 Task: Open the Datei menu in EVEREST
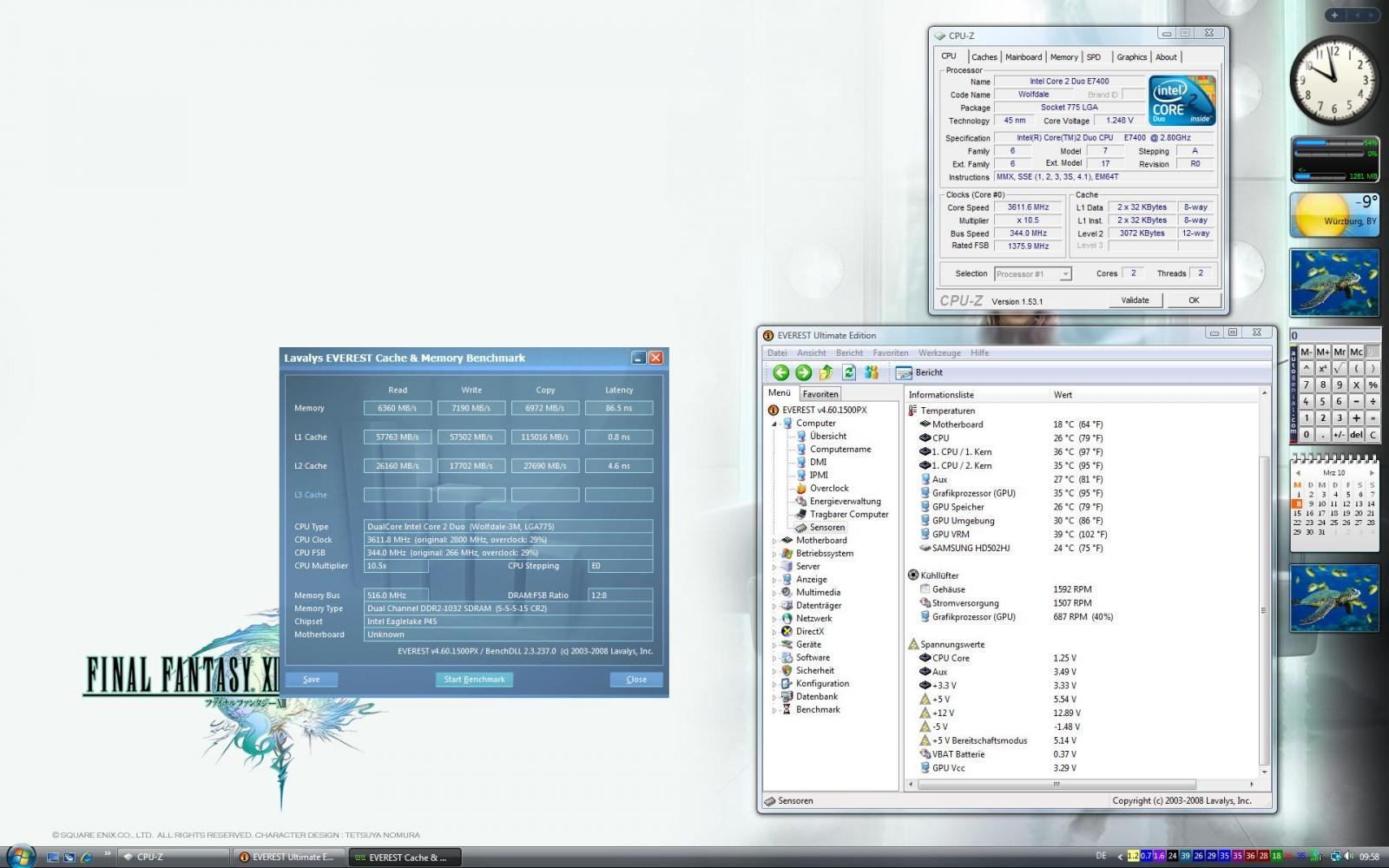click(777, 352)
